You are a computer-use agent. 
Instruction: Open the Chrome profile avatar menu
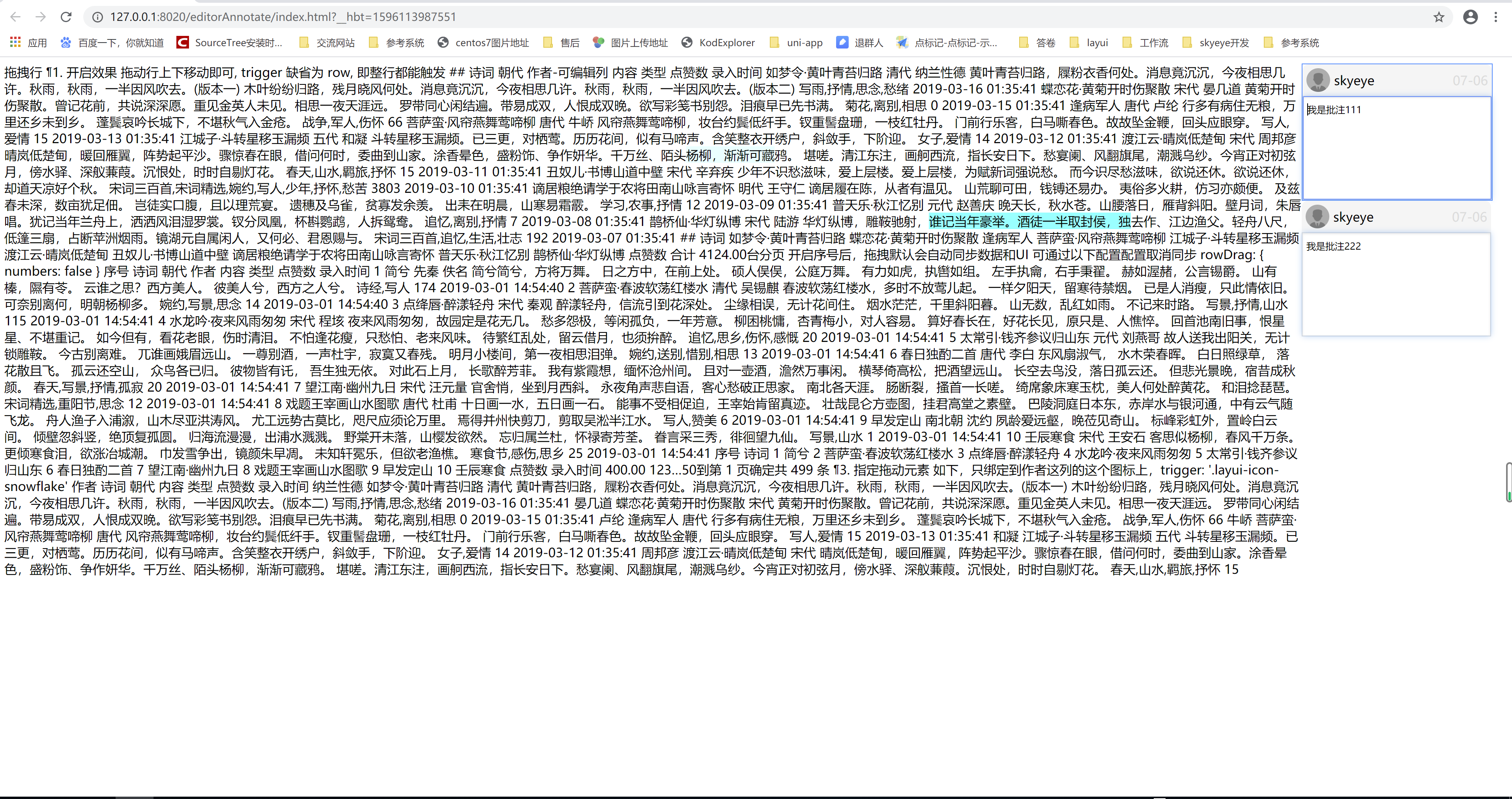(1470, 17)
